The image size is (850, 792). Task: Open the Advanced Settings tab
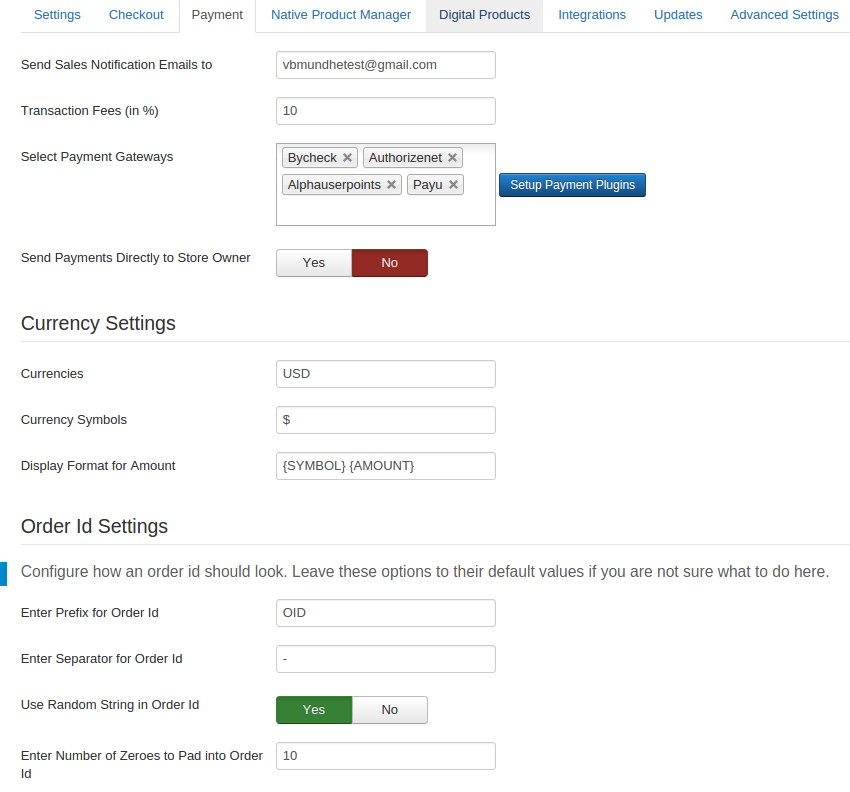click(x=784, y=15)
